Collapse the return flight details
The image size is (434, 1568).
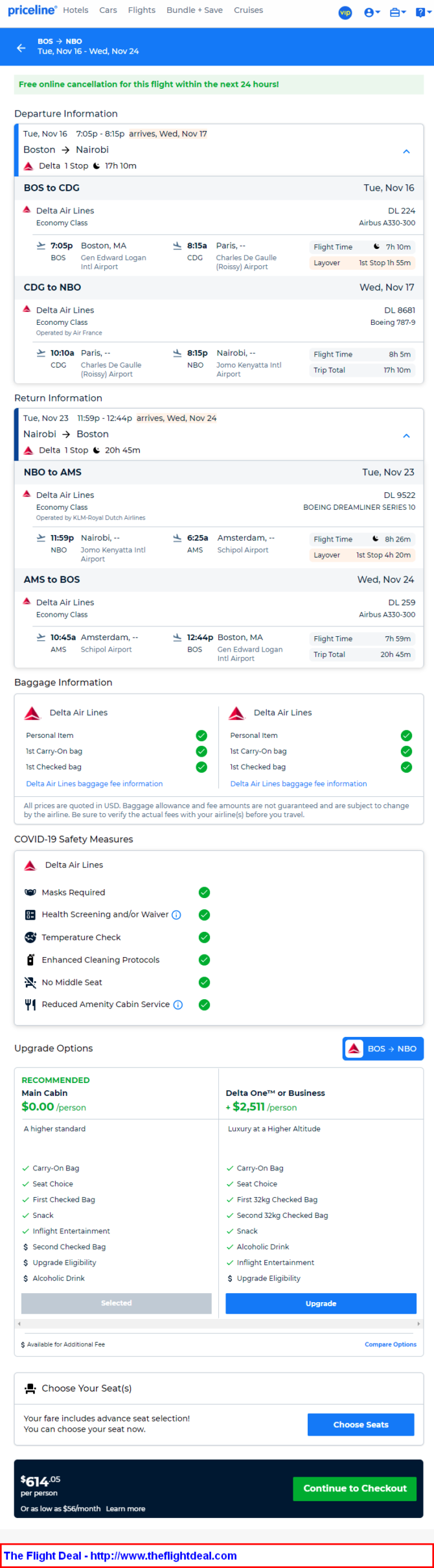[407, 436]
